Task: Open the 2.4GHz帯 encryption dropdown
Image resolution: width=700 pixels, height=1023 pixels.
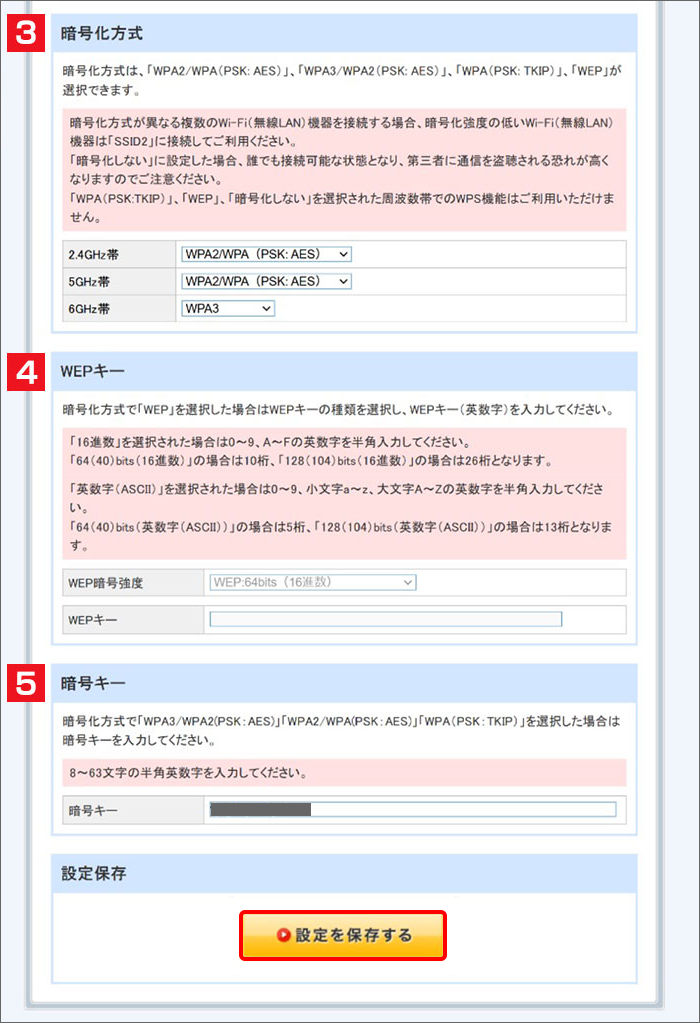Action: [266, 254]
